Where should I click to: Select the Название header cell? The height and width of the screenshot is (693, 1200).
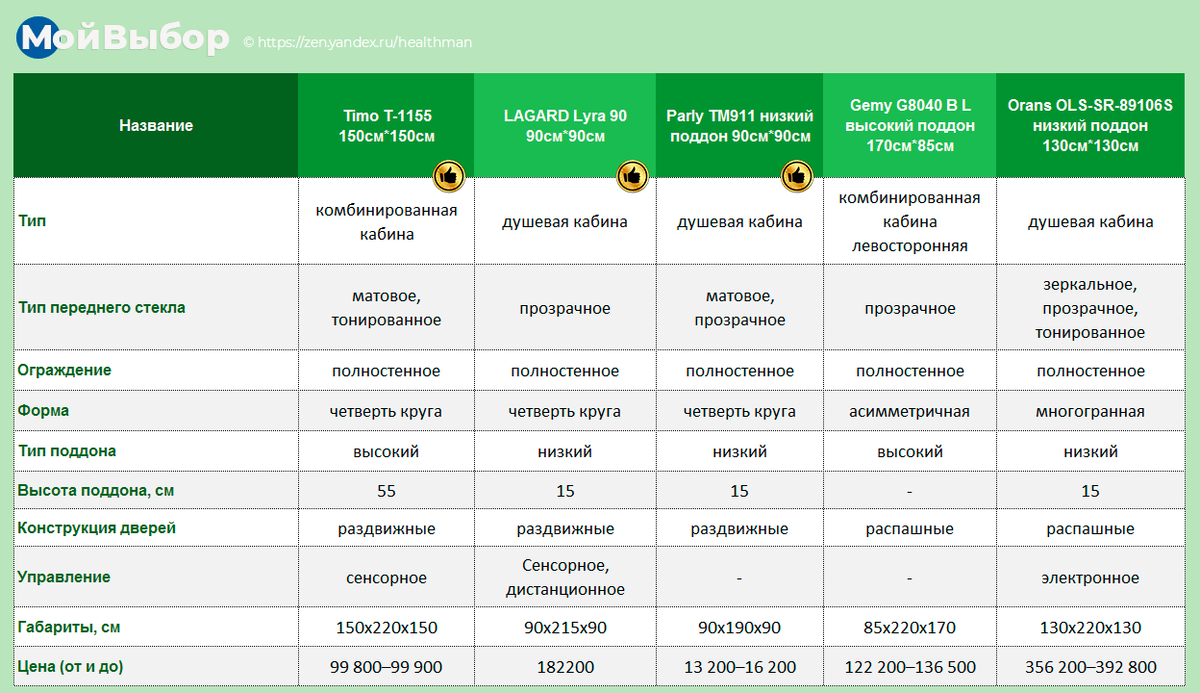[x=156, y=126]
